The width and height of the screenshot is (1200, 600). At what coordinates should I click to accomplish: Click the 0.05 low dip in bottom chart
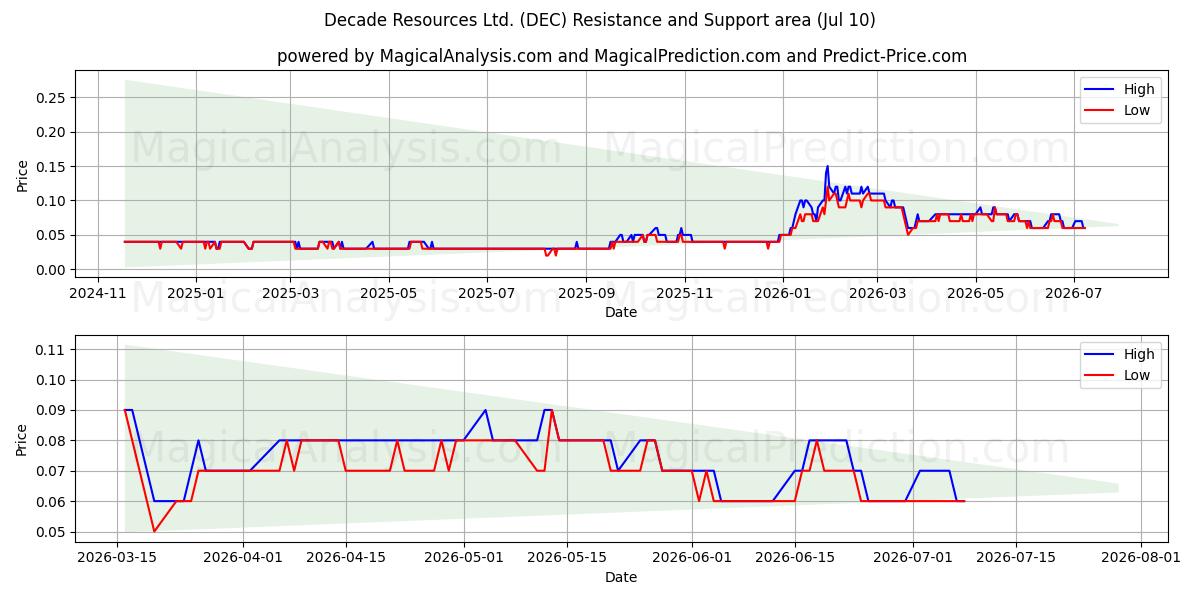[x=154, y=531]
